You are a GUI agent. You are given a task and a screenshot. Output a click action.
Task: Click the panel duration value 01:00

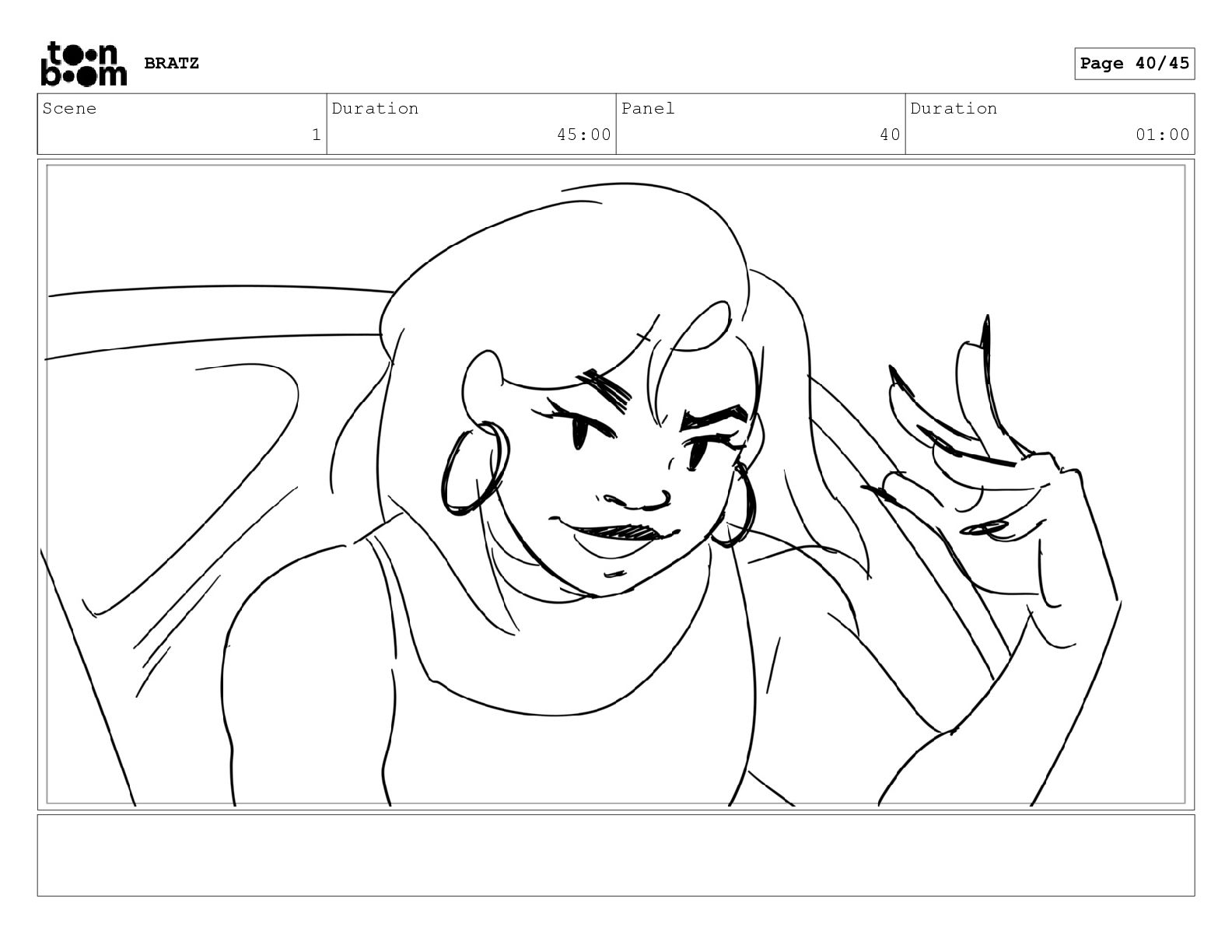coord(1162,135)
